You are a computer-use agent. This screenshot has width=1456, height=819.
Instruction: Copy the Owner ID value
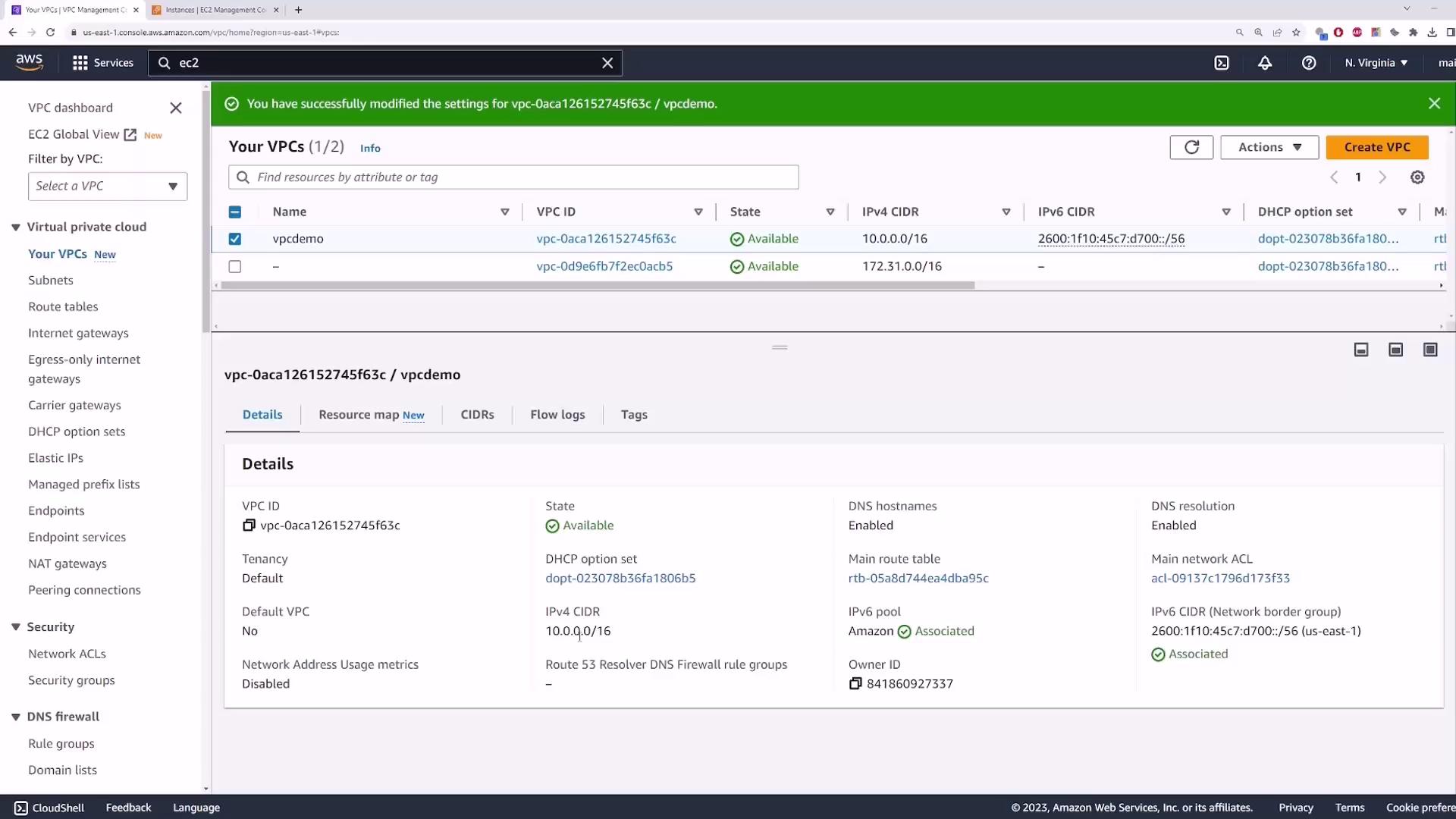(855, 684)
